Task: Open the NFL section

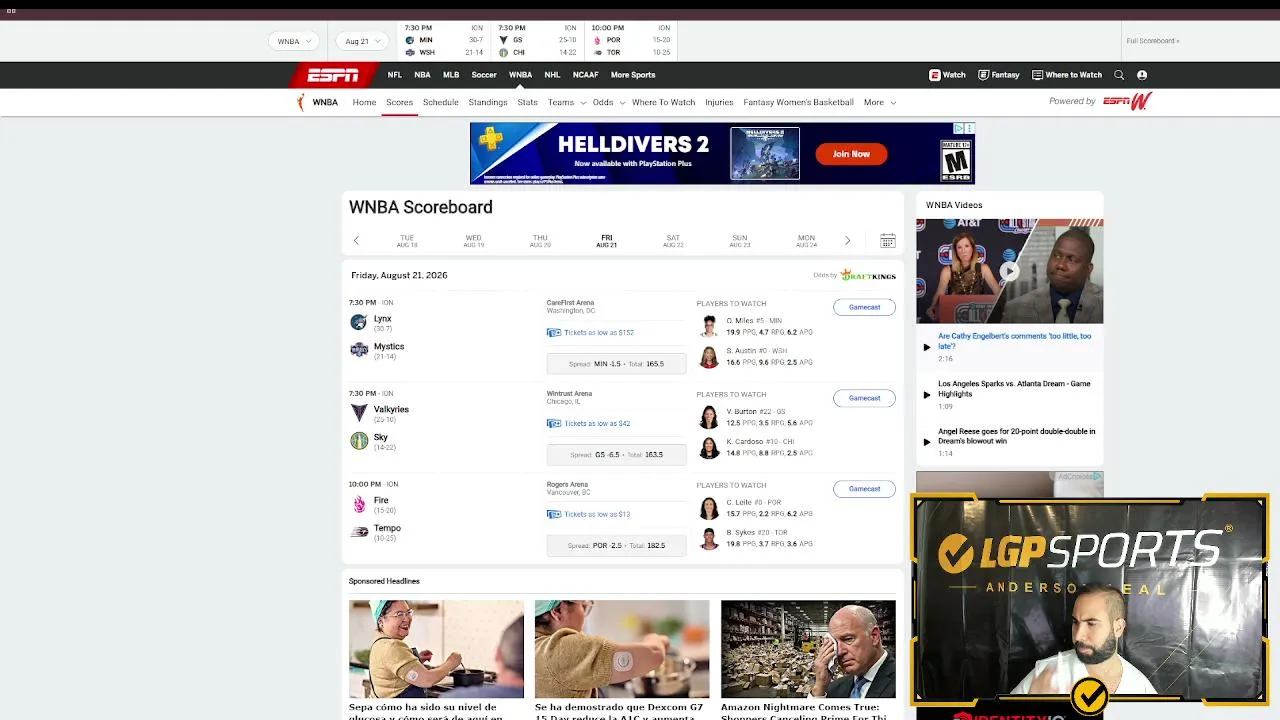Action: [x=395, y=75]
